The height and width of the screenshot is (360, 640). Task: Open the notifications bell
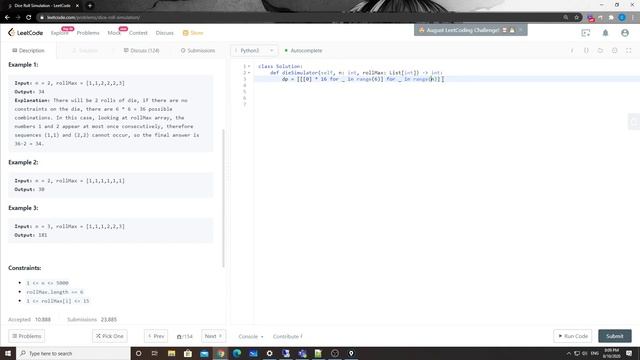tap(605, 33)
